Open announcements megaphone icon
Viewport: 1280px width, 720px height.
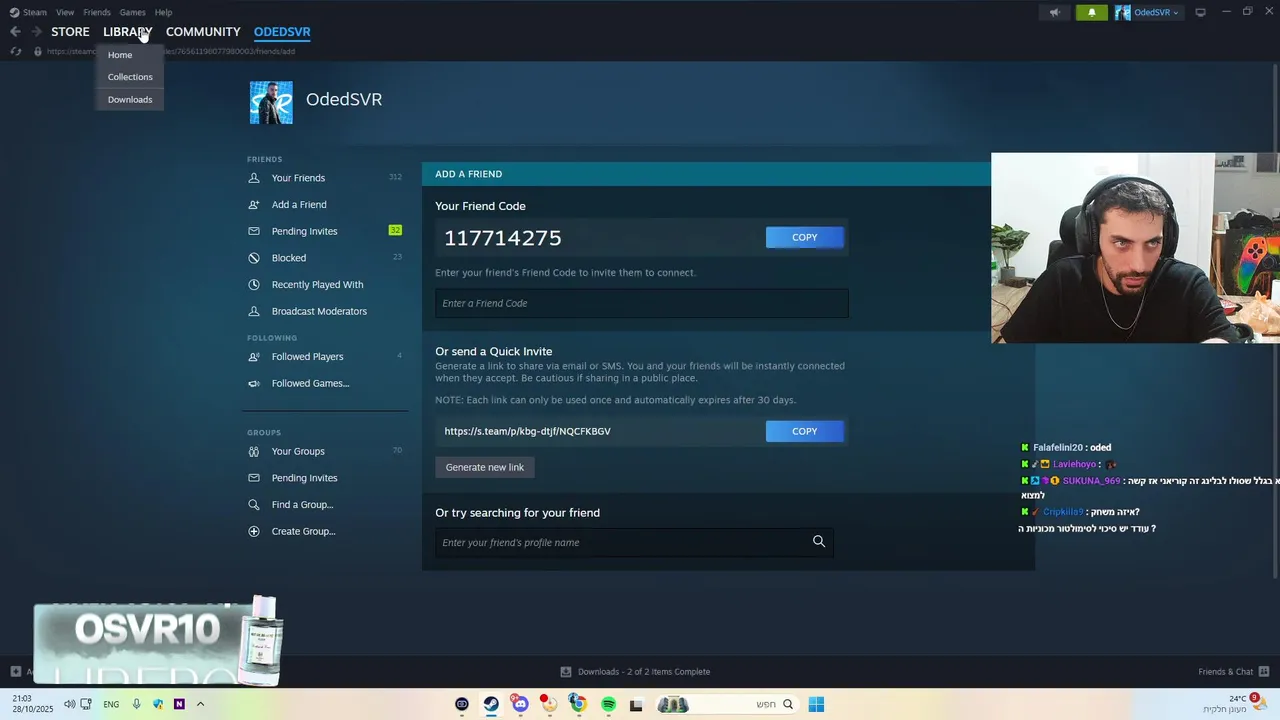coord(1054,13)
